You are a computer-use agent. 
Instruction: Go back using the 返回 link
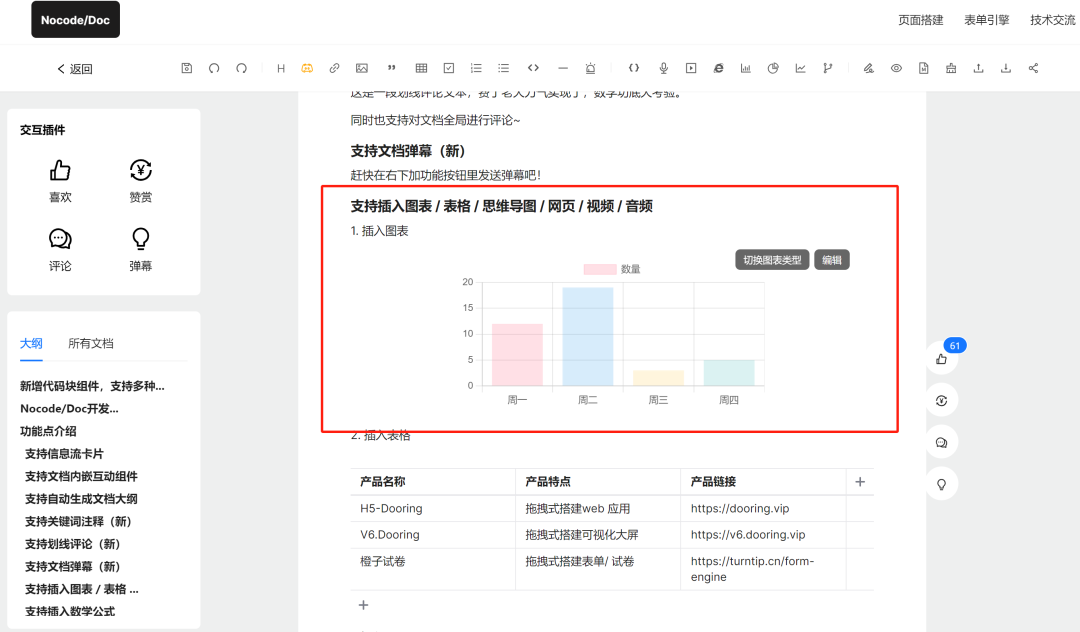75,69
